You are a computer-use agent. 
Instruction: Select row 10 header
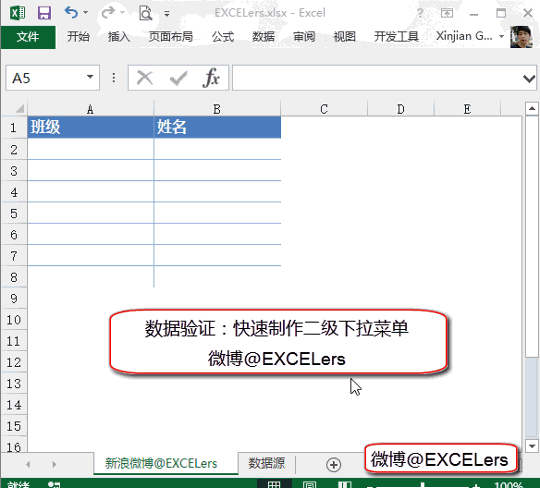14,320
